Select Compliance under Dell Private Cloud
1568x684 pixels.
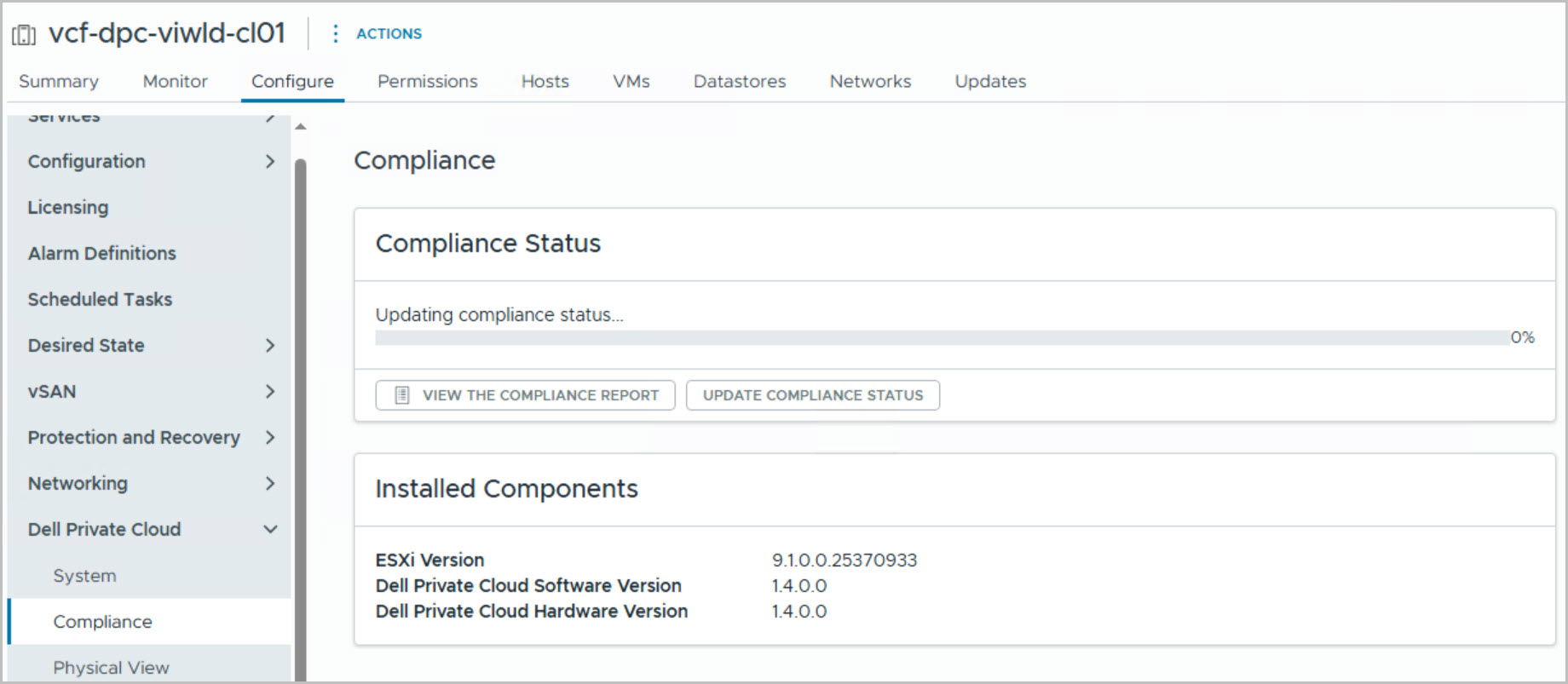click(102, 621)
